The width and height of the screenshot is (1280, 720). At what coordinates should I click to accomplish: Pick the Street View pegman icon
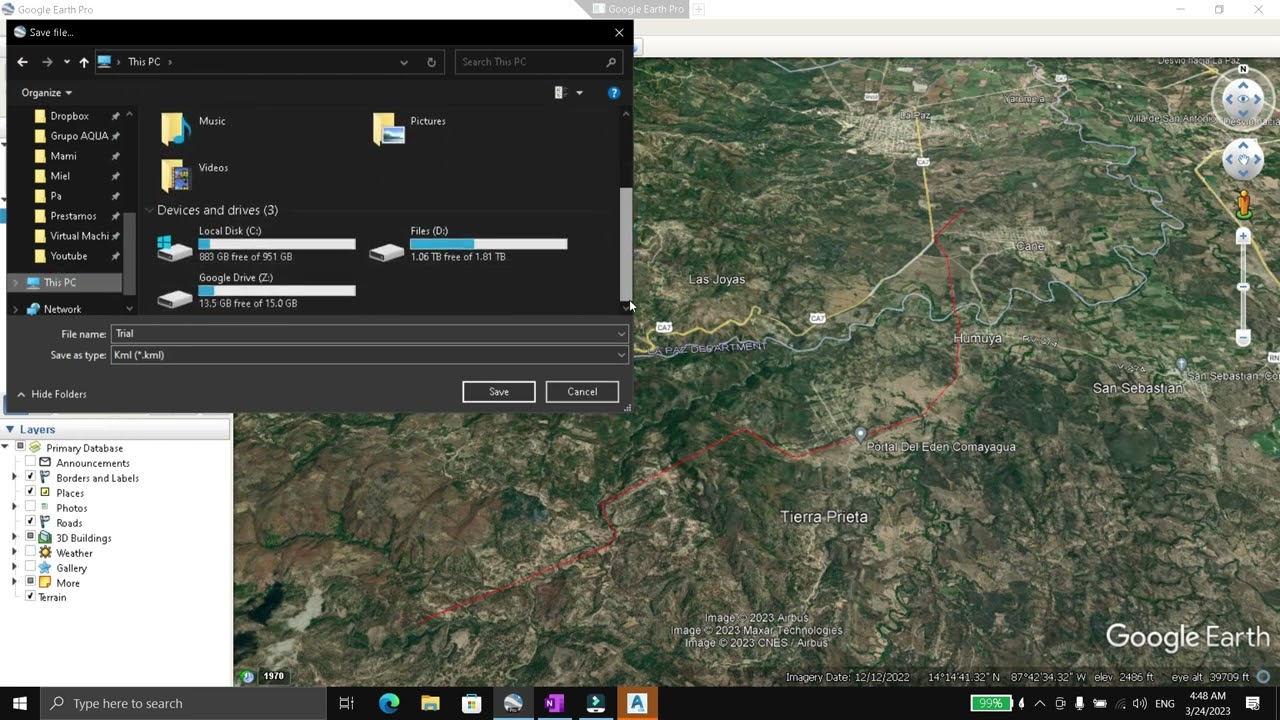tap(1244, 204)
